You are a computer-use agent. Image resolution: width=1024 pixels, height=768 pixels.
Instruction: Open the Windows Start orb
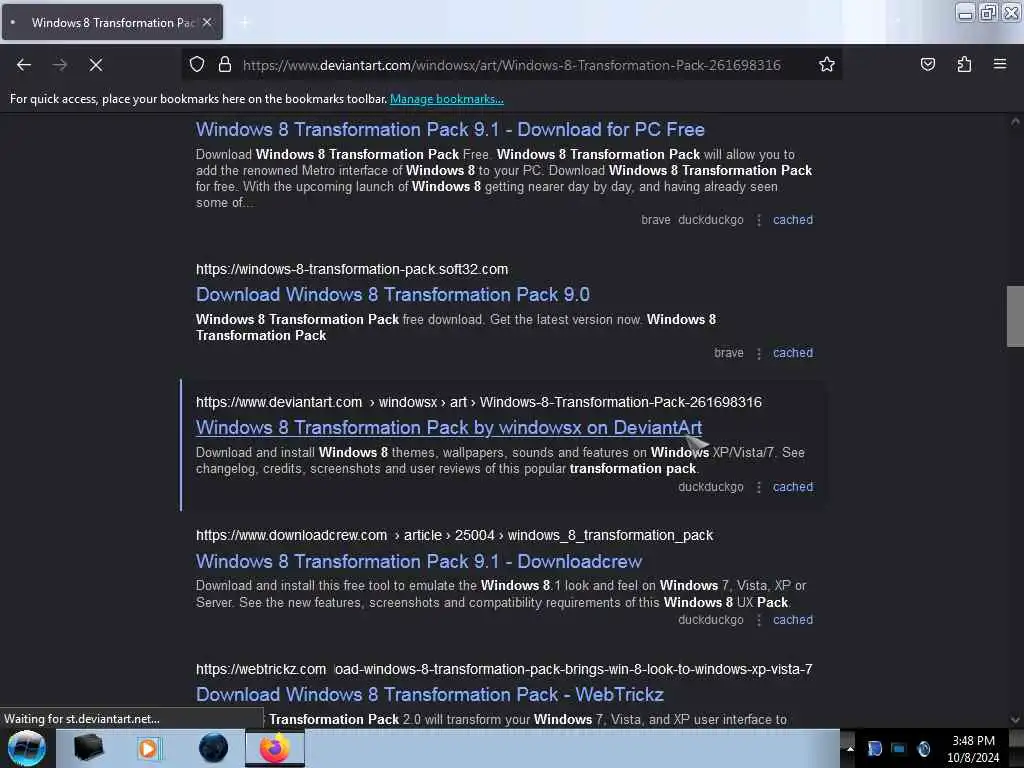click(x=26, y=748)
